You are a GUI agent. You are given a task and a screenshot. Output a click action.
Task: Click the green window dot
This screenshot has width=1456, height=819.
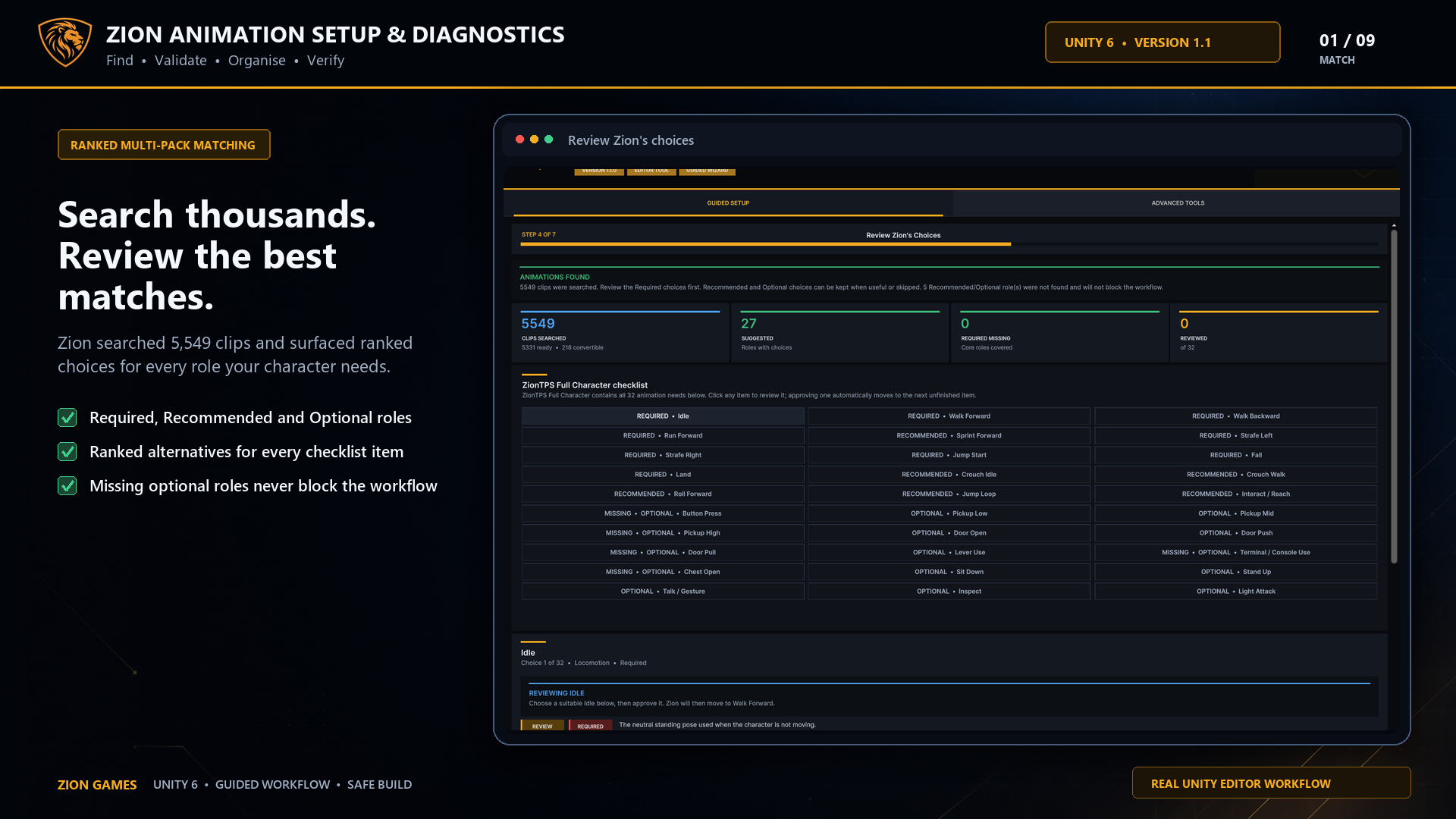coord(548,140)
